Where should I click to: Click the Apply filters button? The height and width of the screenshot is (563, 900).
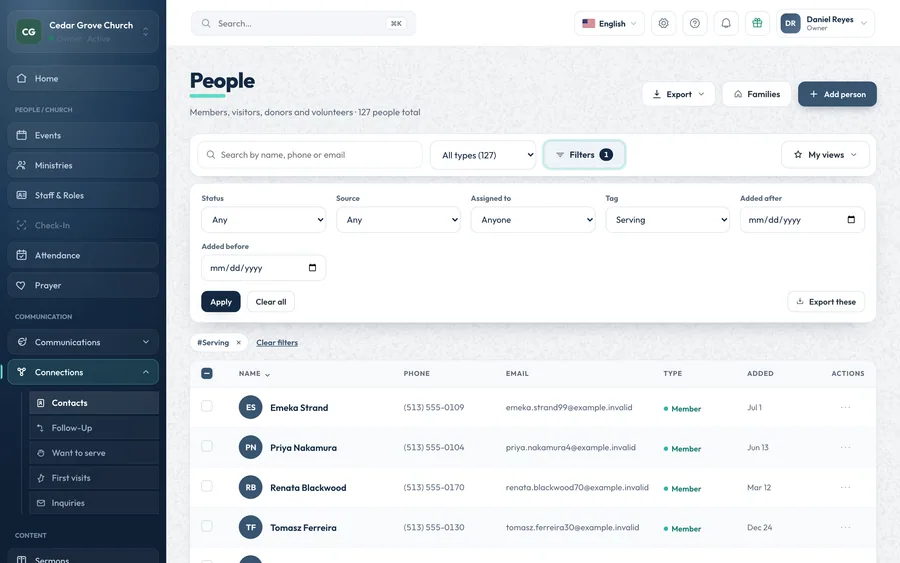coord(221,302)
